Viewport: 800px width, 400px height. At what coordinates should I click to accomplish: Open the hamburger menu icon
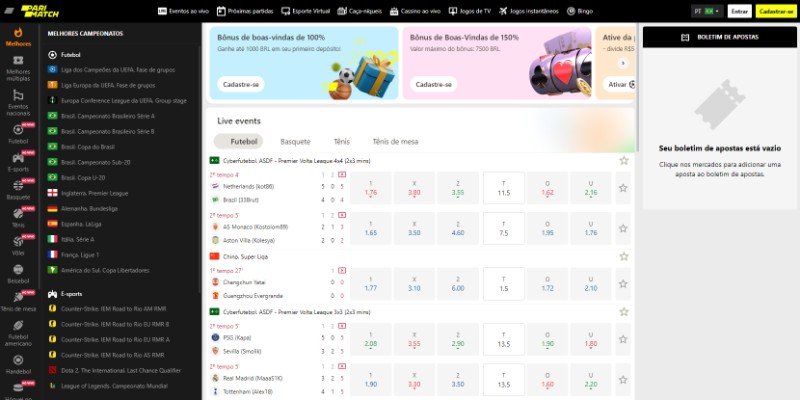pyautogui.click(x=9, y=11)
